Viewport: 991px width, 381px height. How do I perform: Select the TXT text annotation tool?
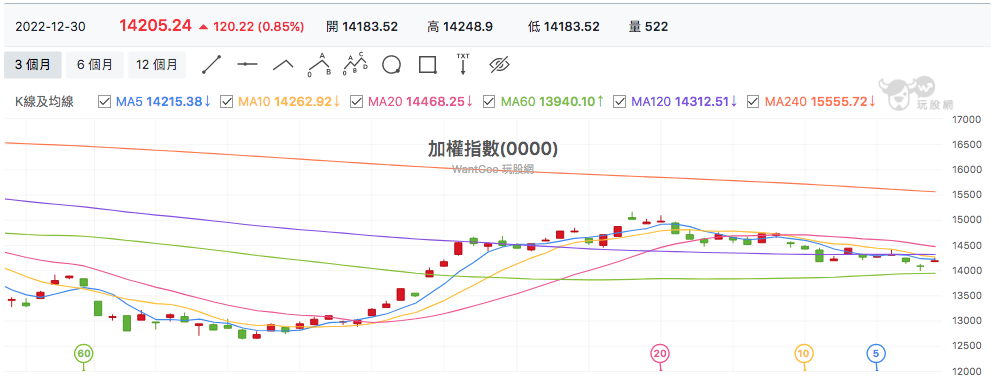[x=463, y=64]
